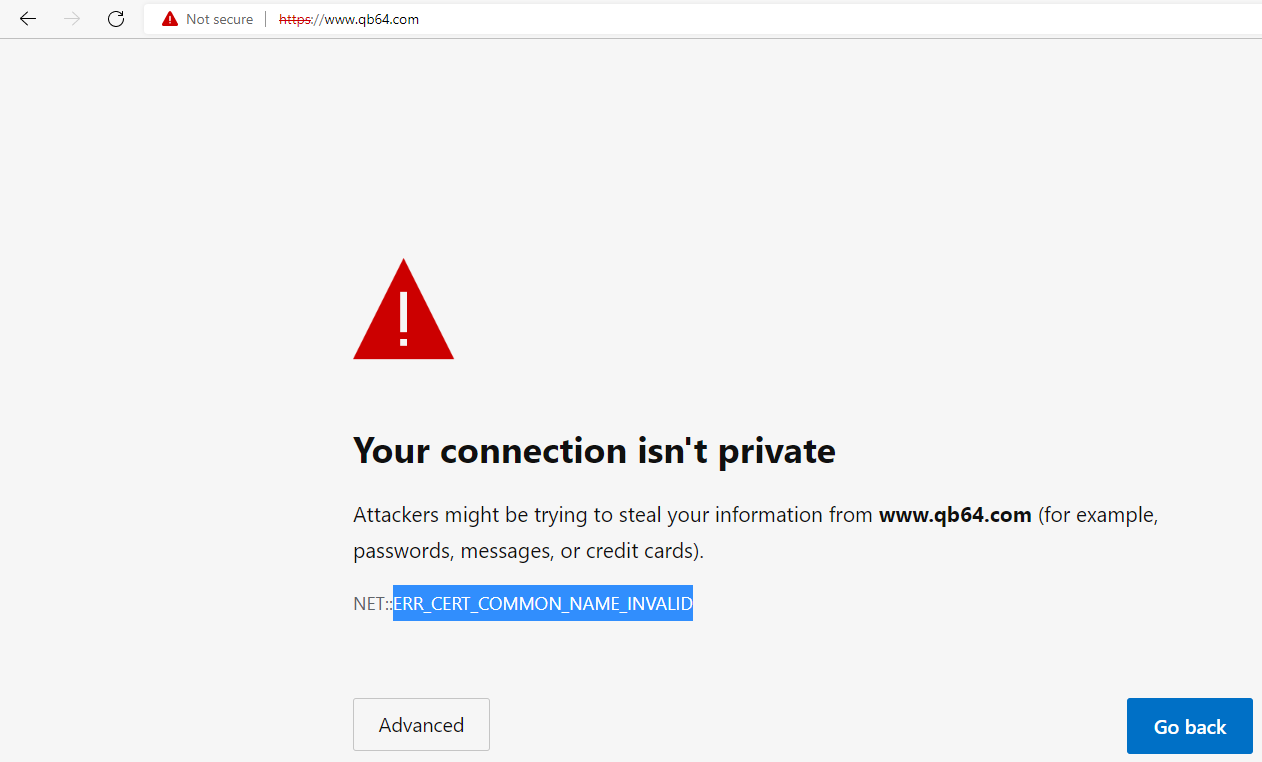The image size is (1262, 762).
Task: Open the Not secure site info label
Action: (x=219, y=19)
